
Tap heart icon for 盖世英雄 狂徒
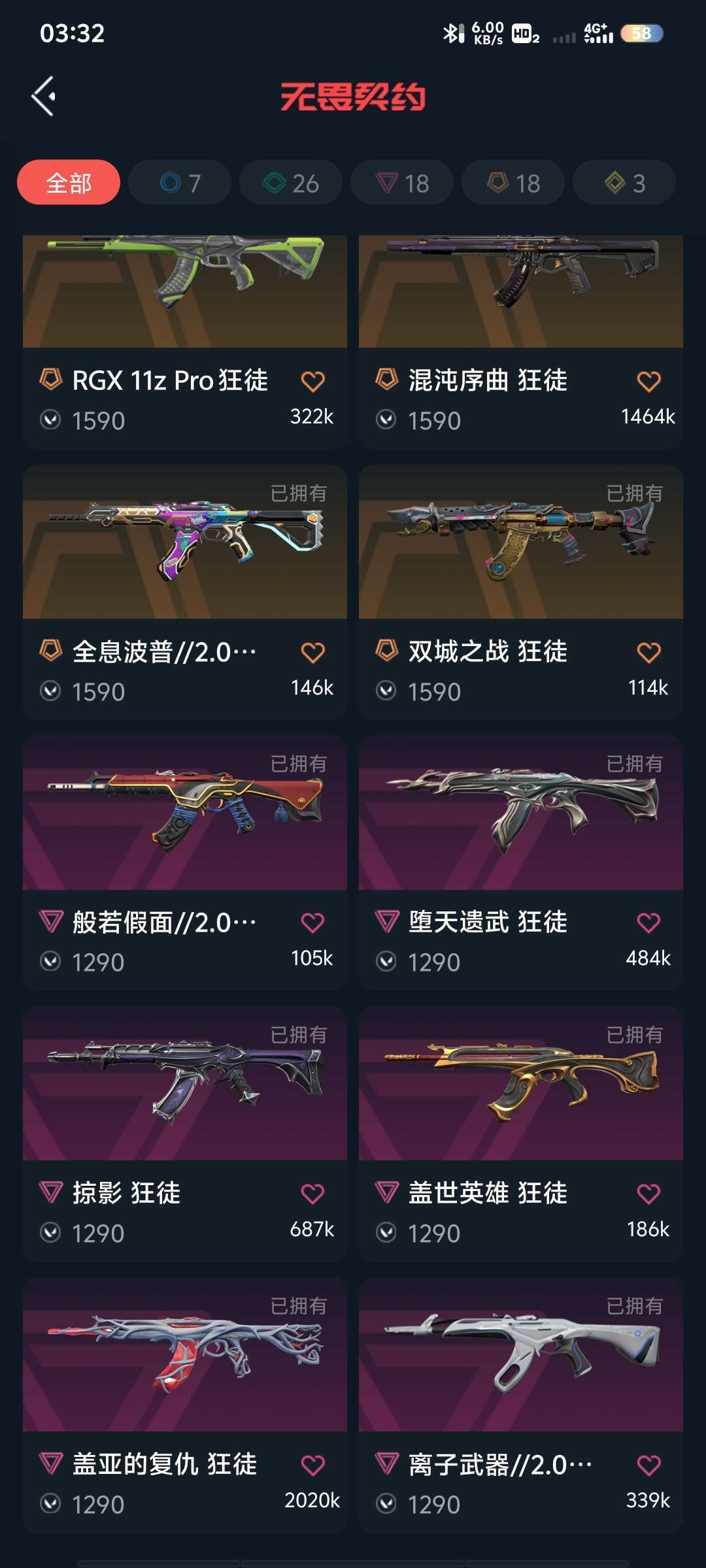click(x=648, y=1194)
